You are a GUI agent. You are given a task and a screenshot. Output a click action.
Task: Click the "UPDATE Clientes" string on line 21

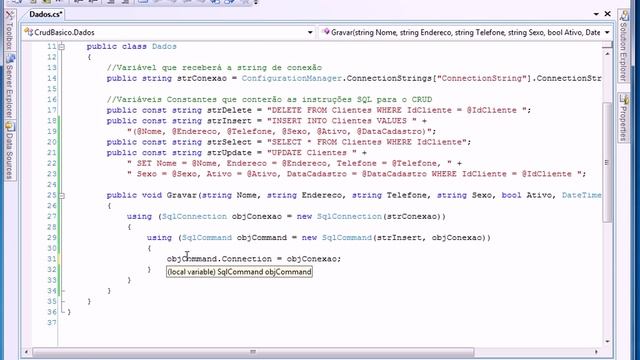(311, 153)
